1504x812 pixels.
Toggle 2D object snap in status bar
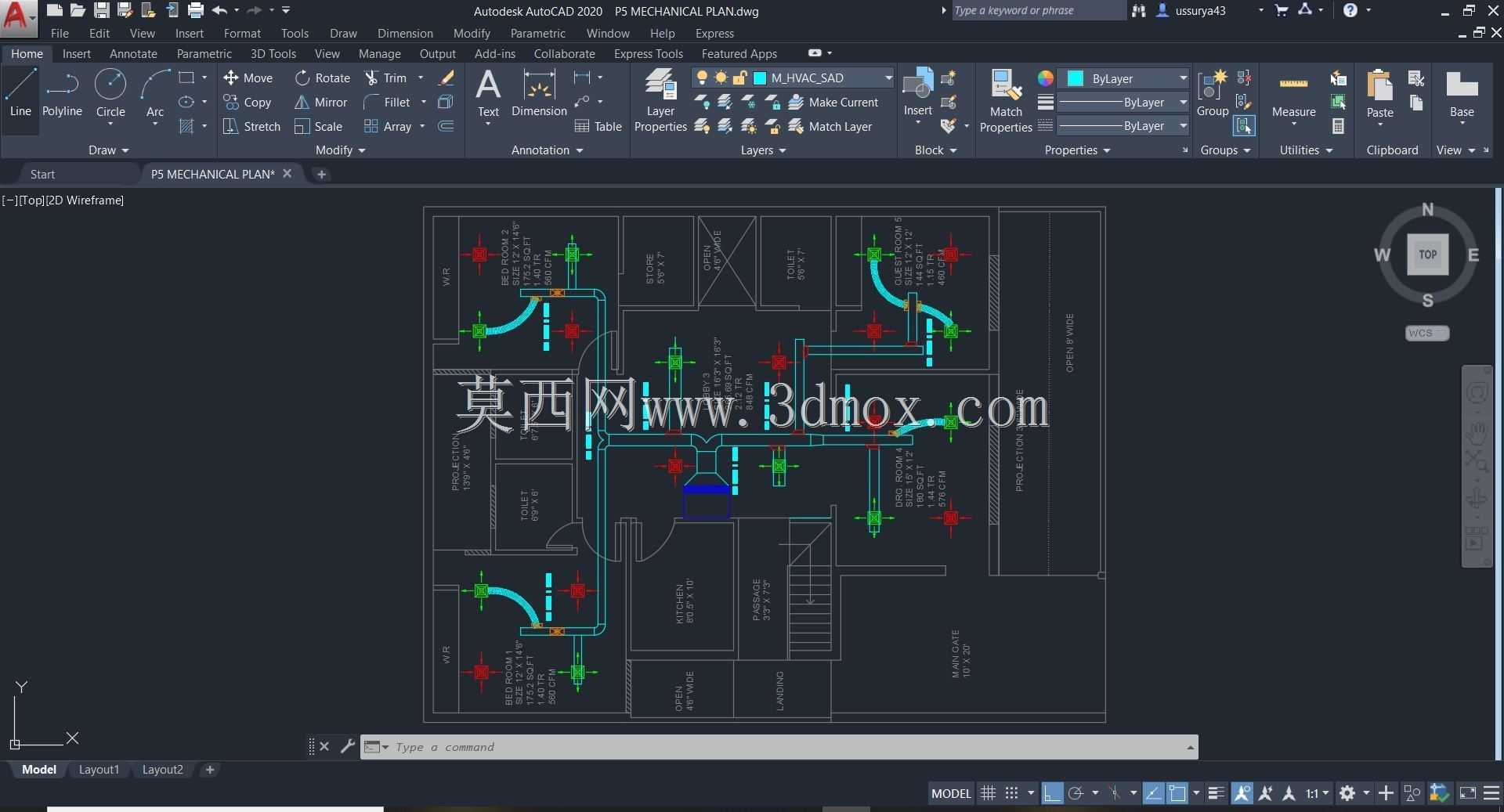pos(1177,793)
